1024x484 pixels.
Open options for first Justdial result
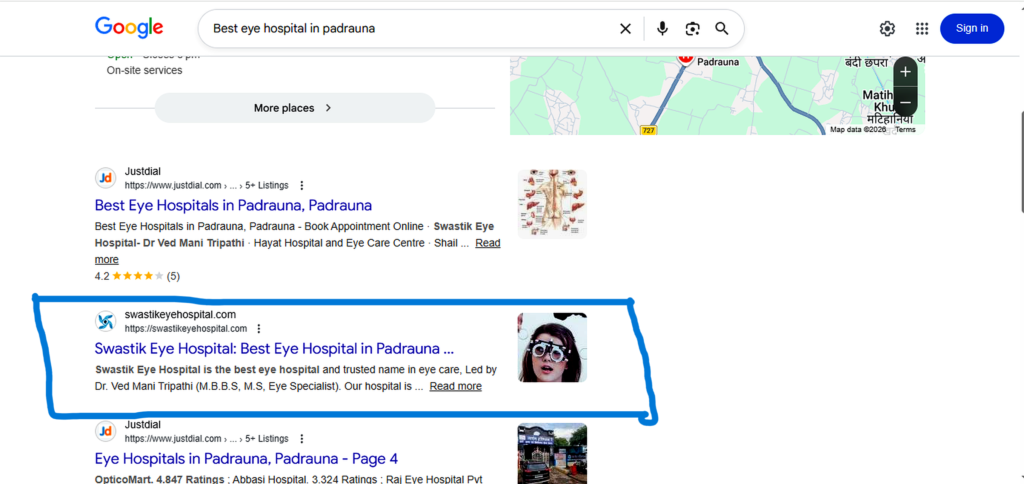(x=302, y=186)
